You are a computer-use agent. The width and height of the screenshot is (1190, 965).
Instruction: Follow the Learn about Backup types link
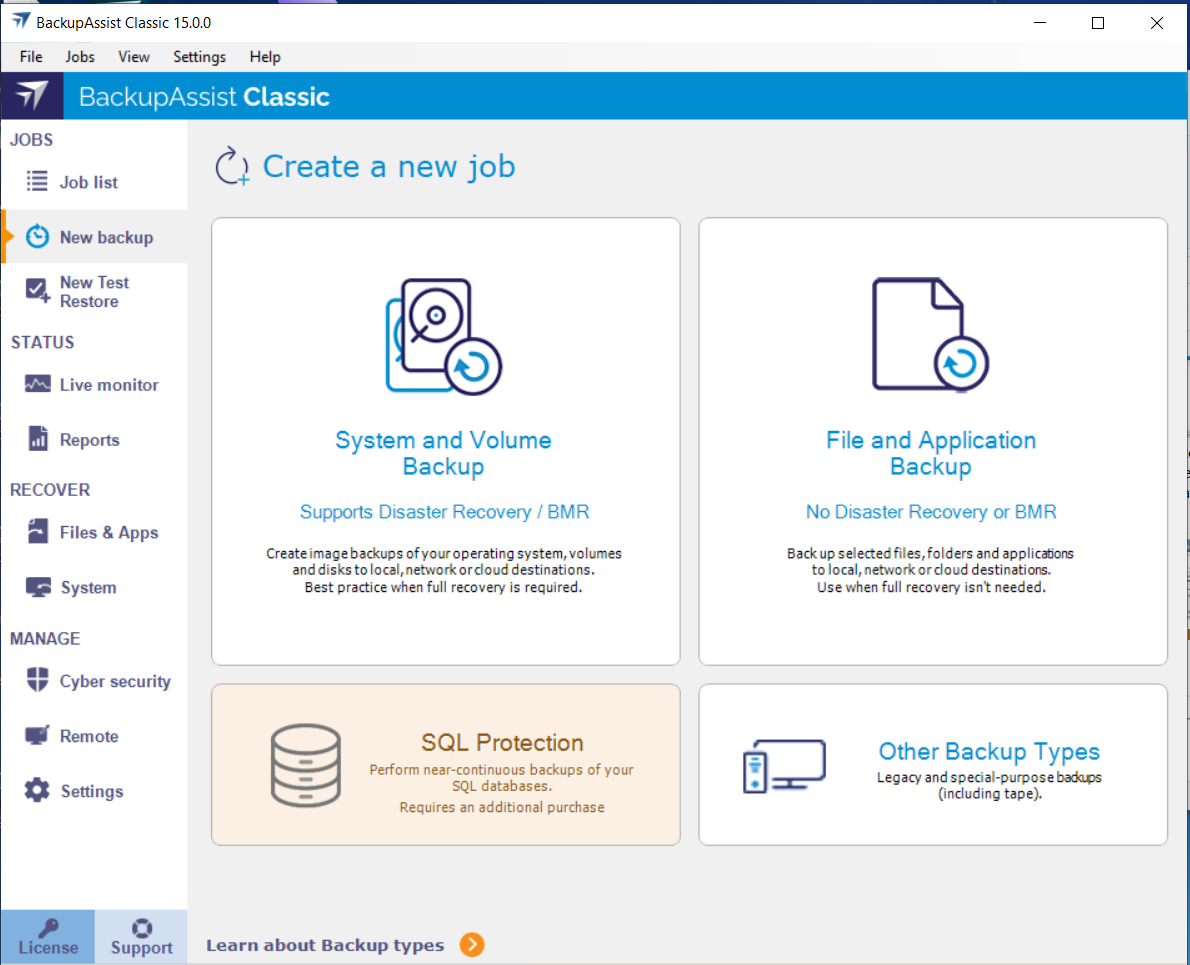tap(325, 945)
